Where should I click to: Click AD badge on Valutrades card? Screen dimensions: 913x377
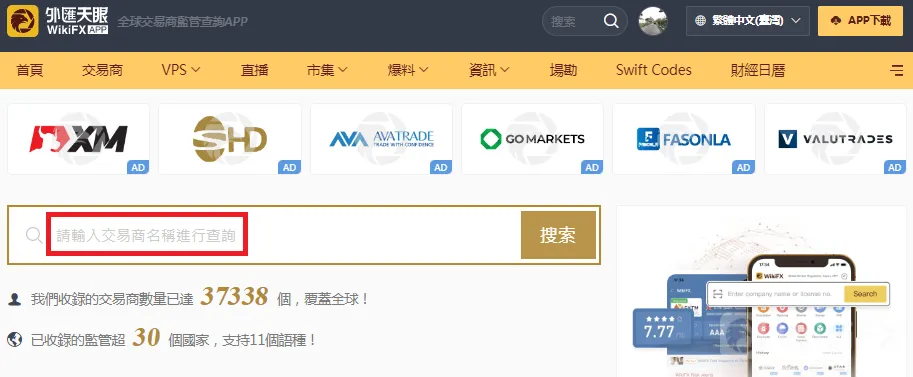(895, 167)
